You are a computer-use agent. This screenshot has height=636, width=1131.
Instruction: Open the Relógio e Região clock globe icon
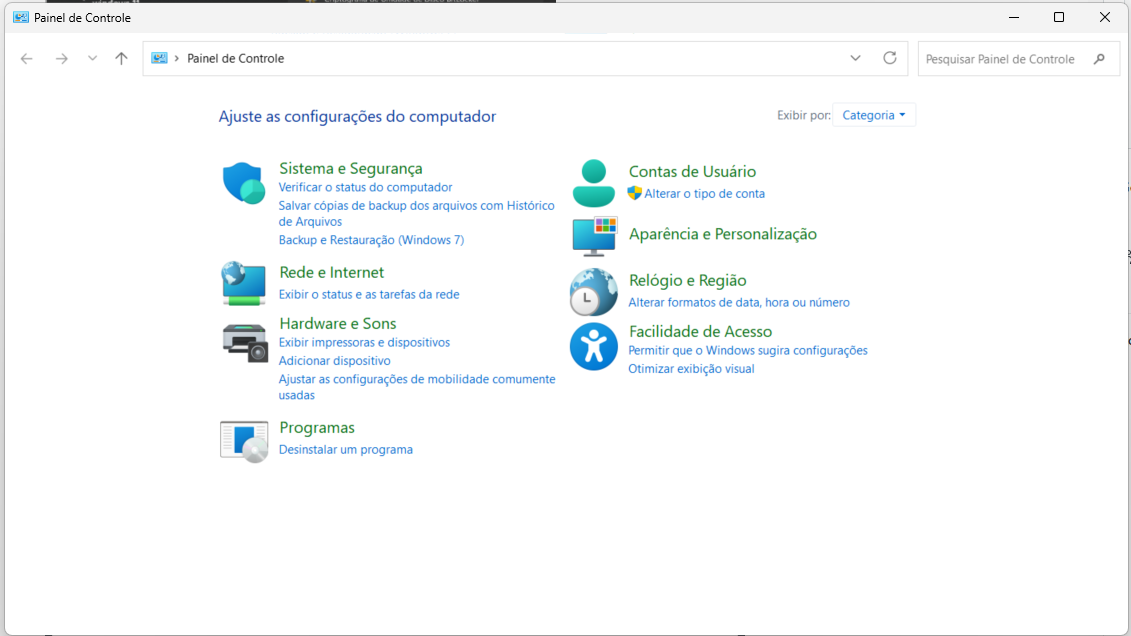pos(594,292)
